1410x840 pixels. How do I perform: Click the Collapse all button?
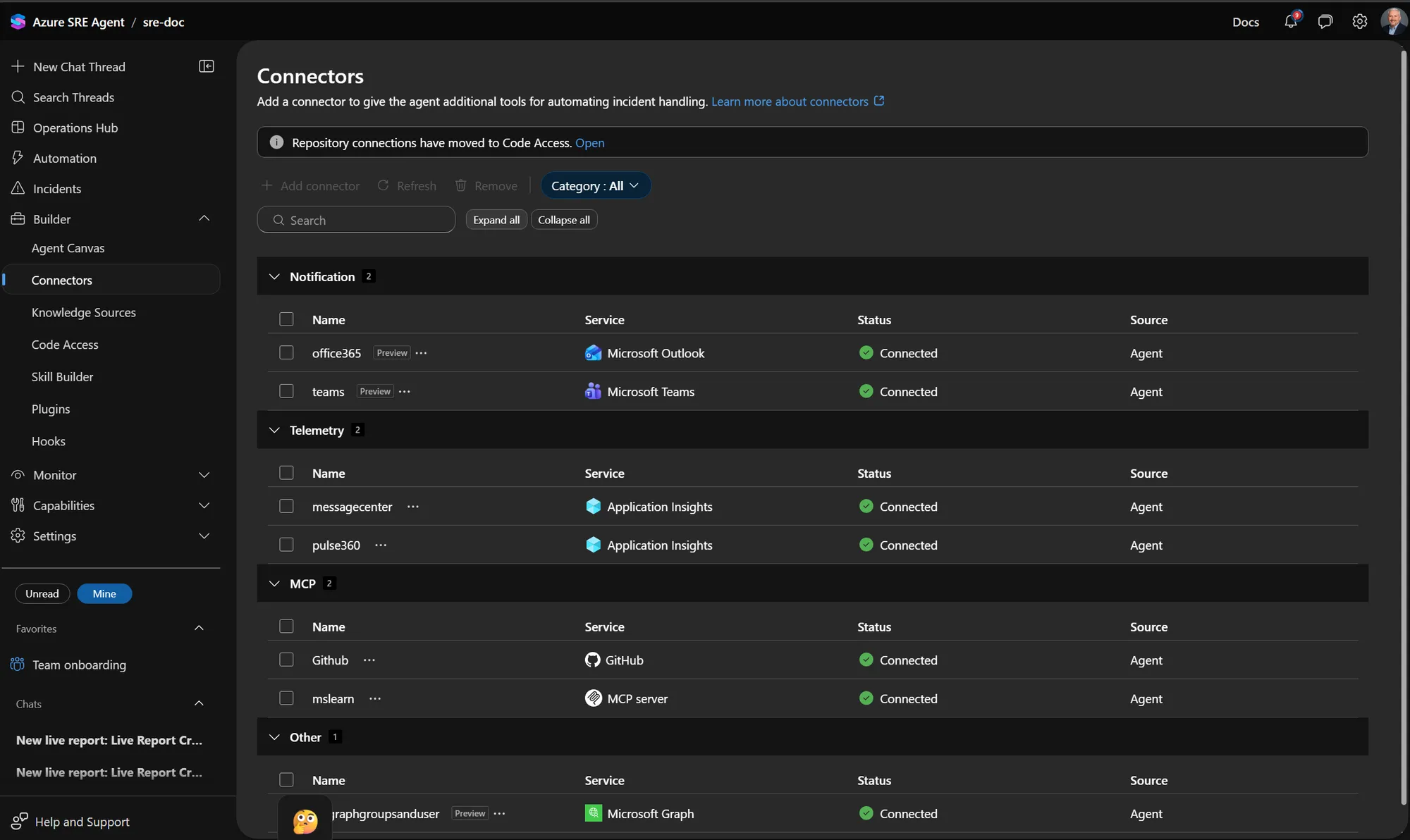(x=564, y=220)
